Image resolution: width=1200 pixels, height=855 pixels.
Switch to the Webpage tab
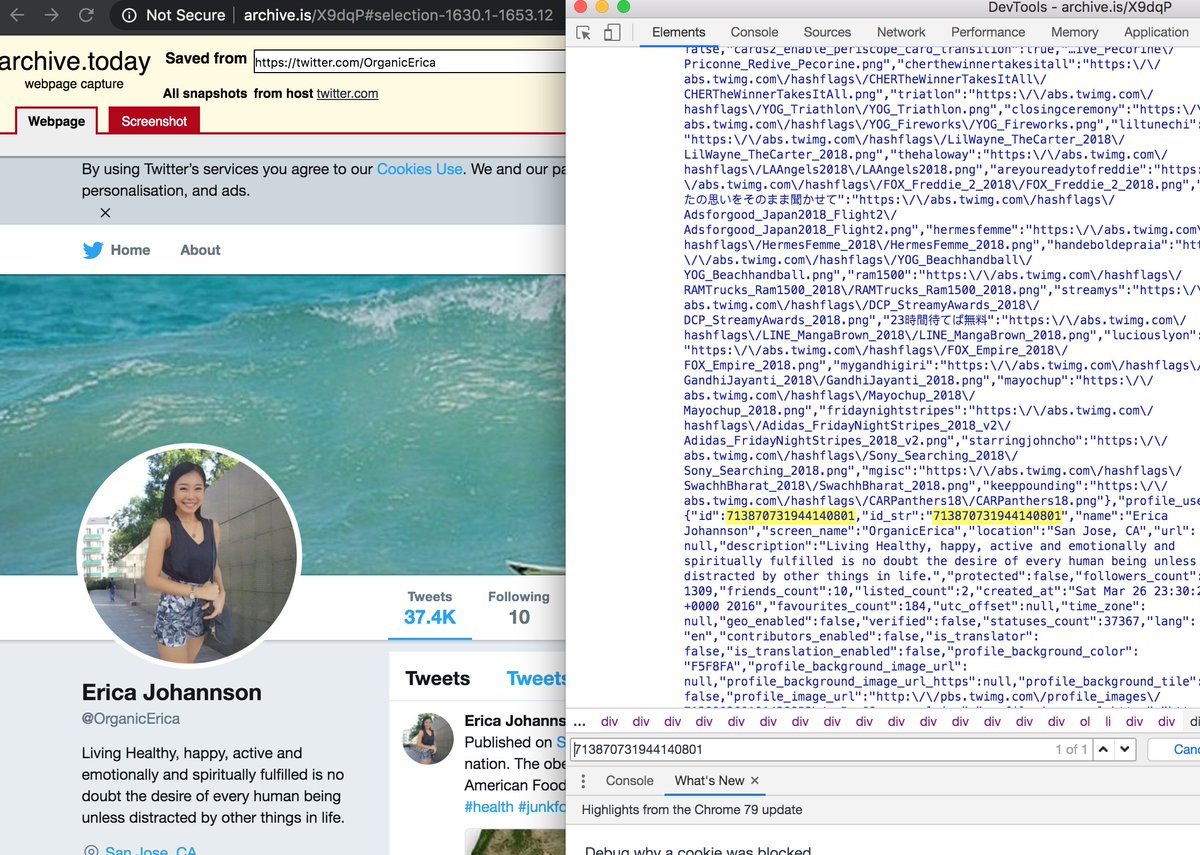tap(56, 121)
